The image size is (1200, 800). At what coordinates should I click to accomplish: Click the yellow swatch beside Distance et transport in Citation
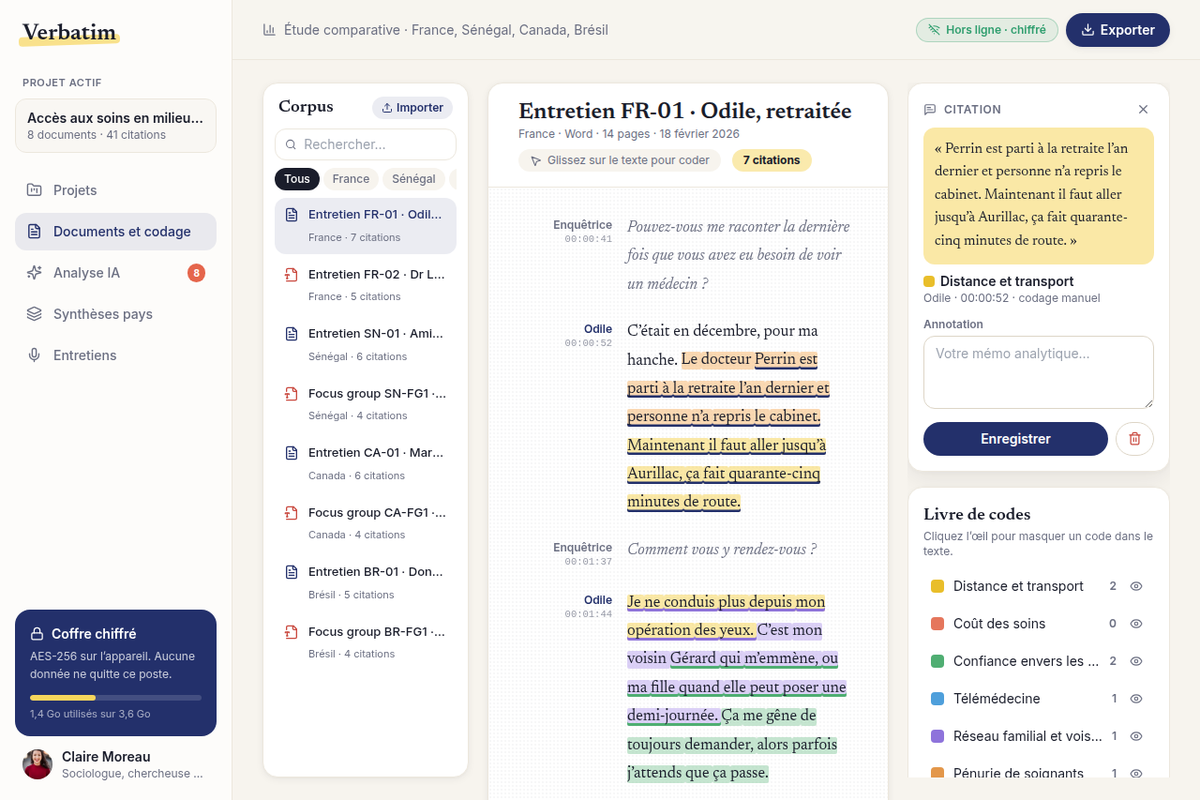pos(929,282)
